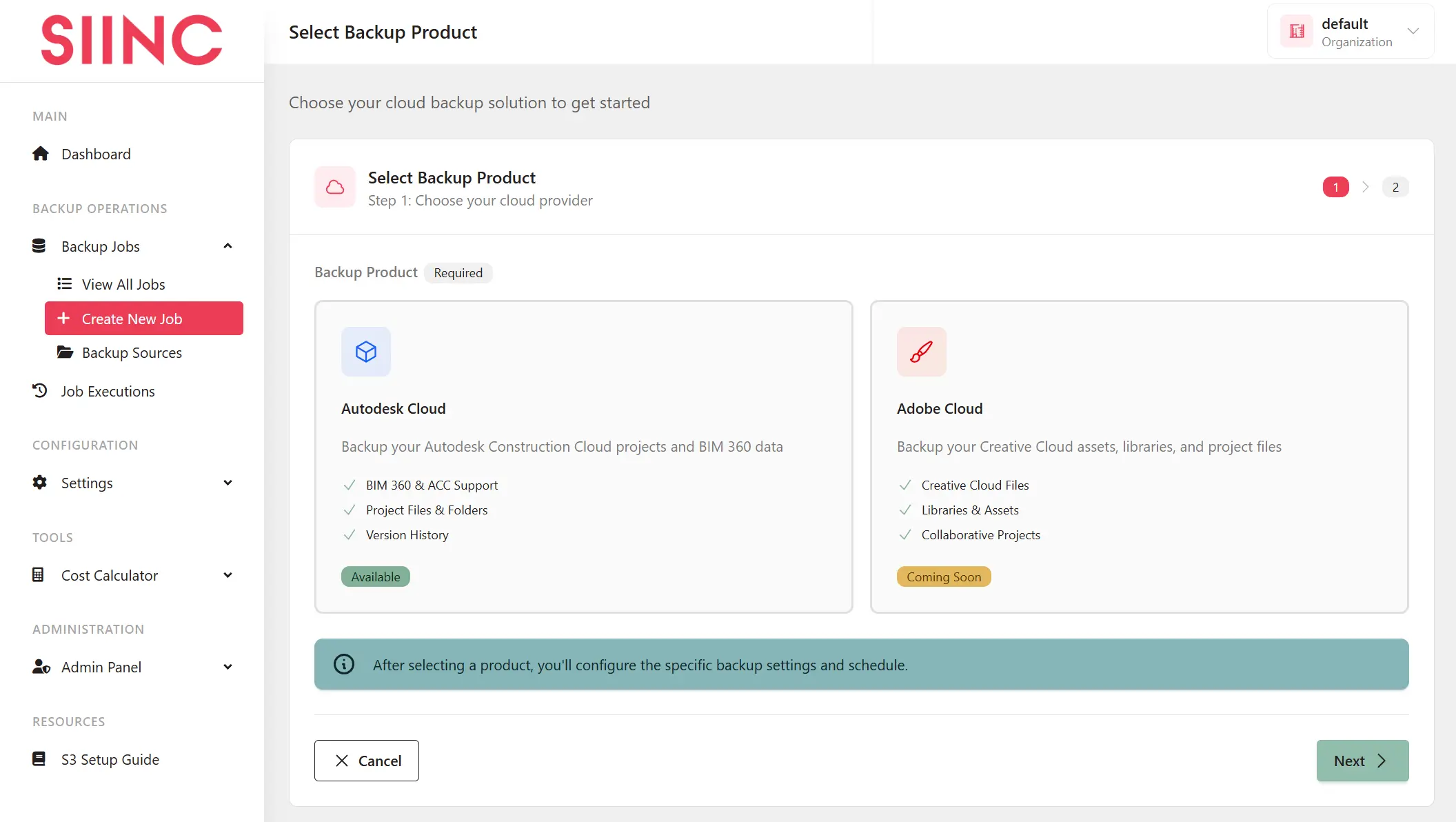
Task: Click step 2 indicator in wizard
Action: coord(1395,187)
